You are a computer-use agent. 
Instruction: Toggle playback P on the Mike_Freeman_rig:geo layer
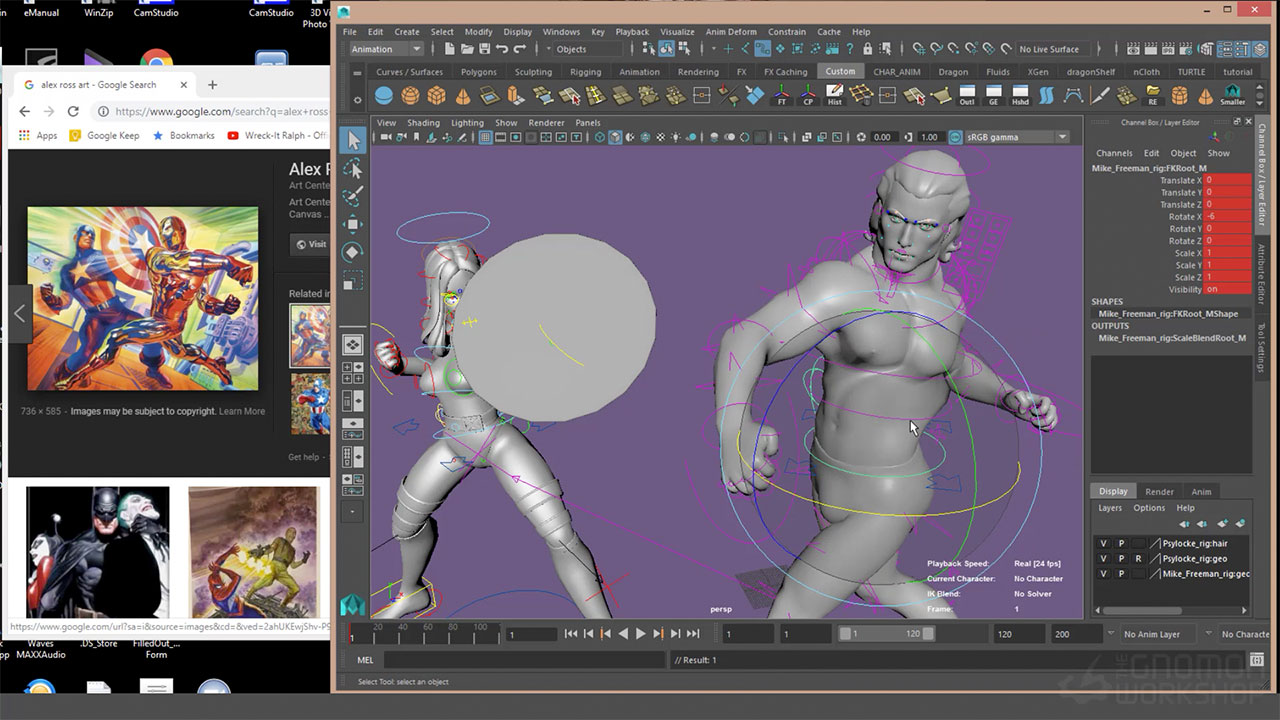click(x=1121, y=574)
